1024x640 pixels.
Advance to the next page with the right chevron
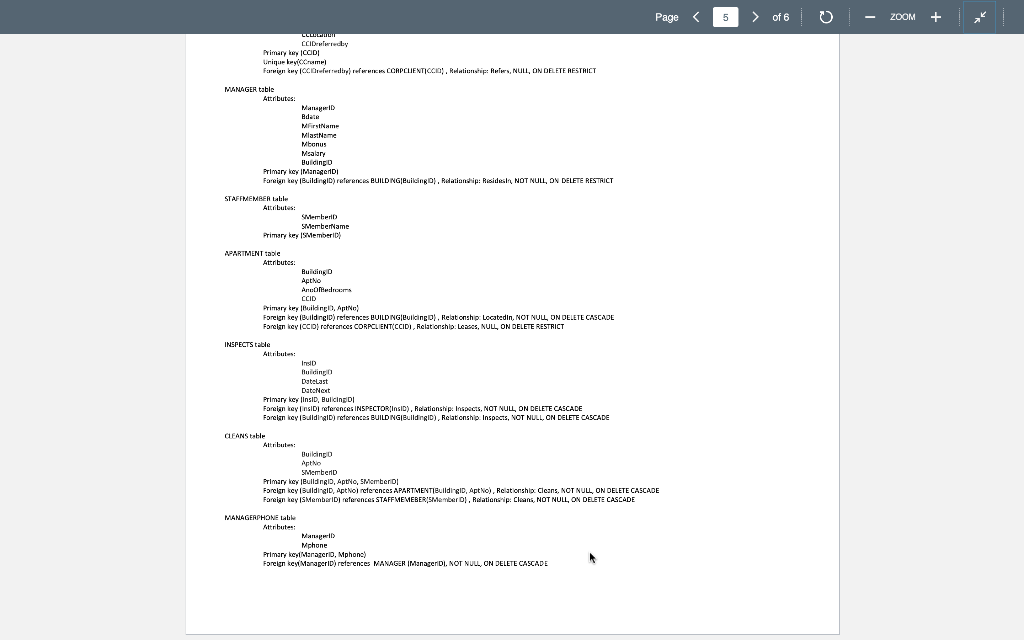point(756,16)
